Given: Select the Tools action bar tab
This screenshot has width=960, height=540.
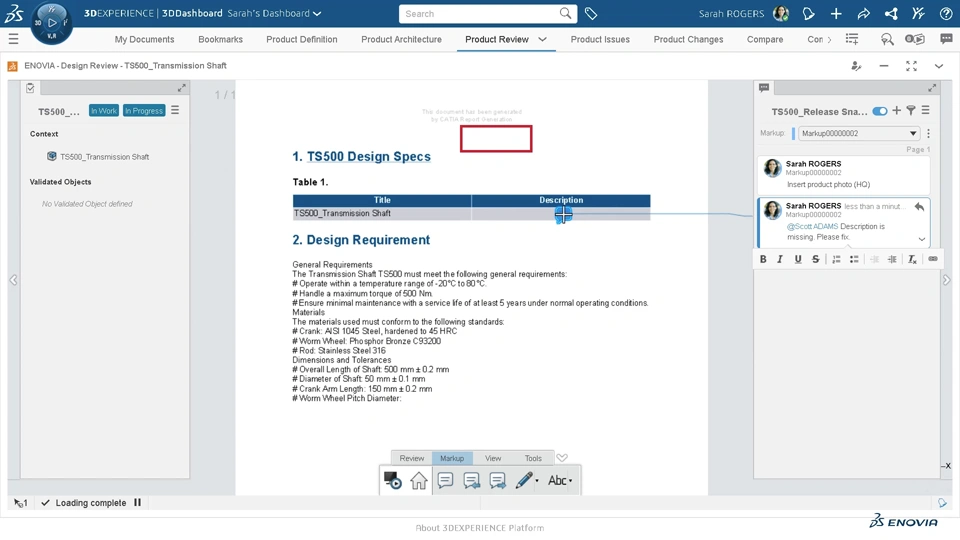Looking at the screenshot, I should tap(533, 458).
